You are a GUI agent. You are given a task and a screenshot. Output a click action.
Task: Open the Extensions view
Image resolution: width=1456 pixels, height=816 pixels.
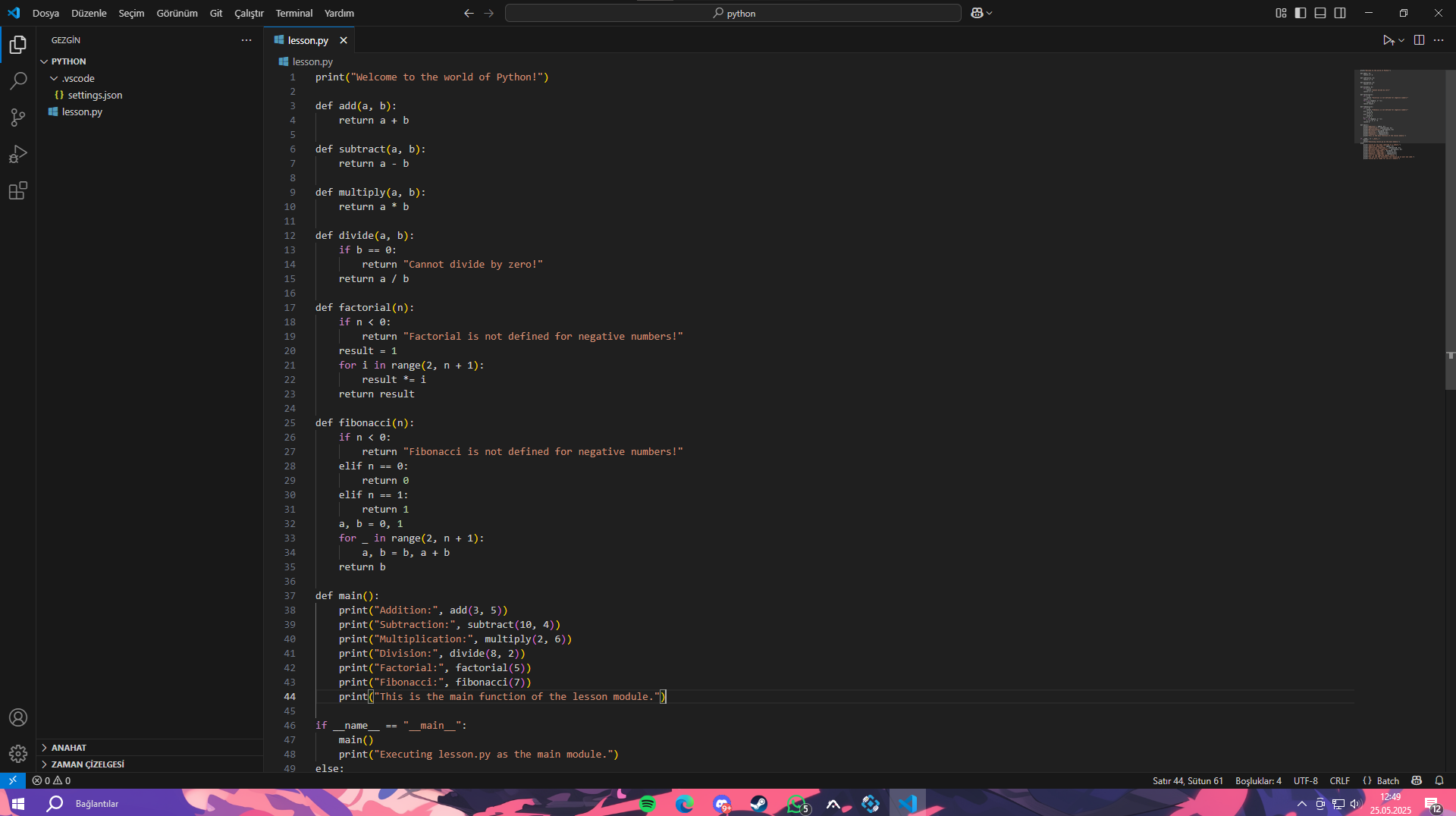point(18,190)
